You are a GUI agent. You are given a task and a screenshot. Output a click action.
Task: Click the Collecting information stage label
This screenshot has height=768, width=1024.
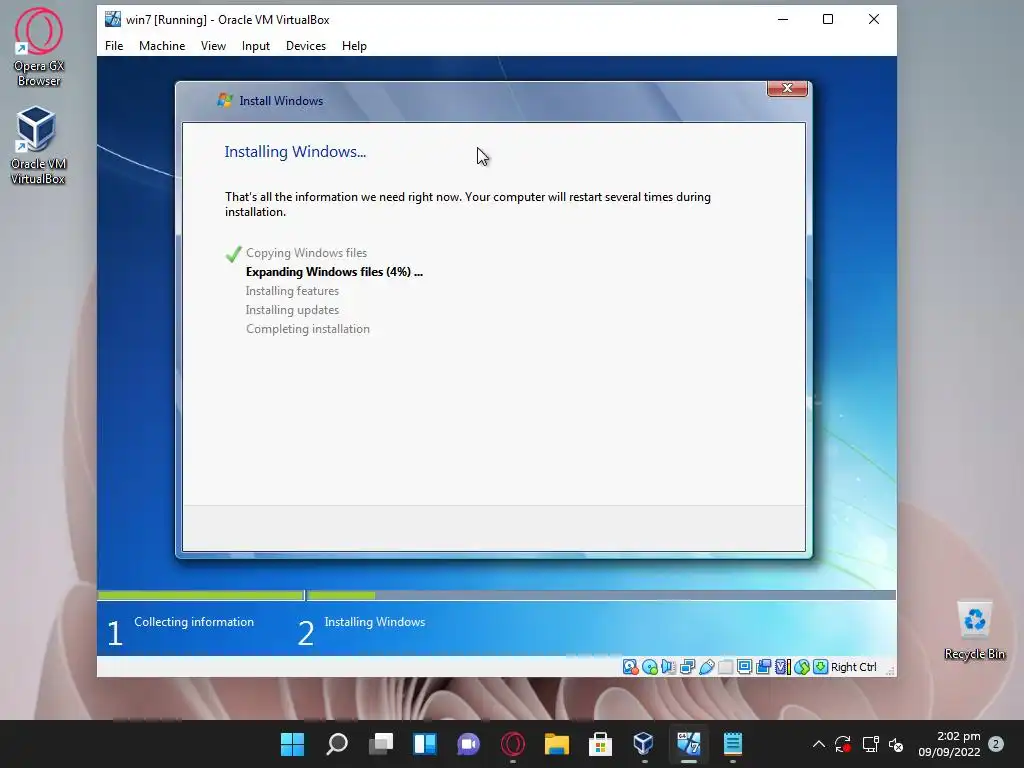[x=194, y=622]
